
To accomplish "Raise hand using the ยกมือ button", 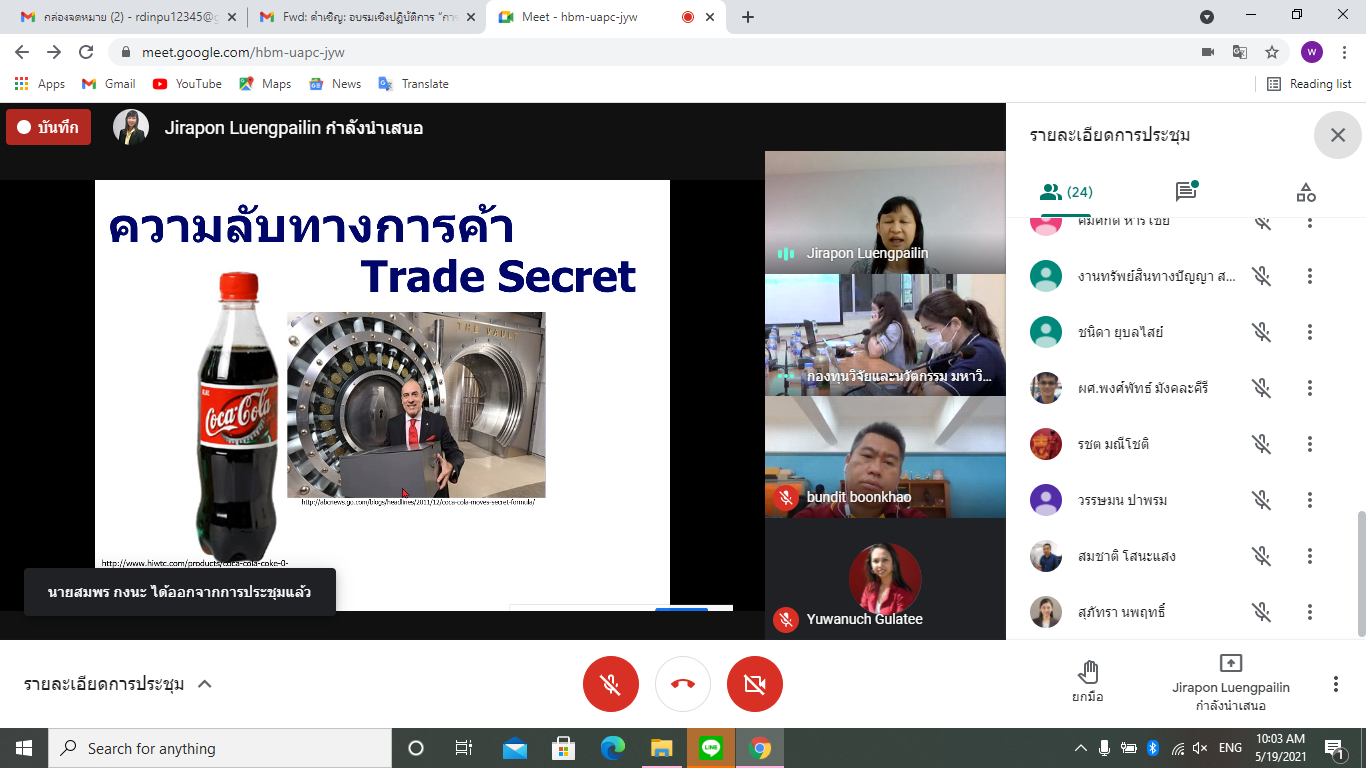I will 1087,681.
